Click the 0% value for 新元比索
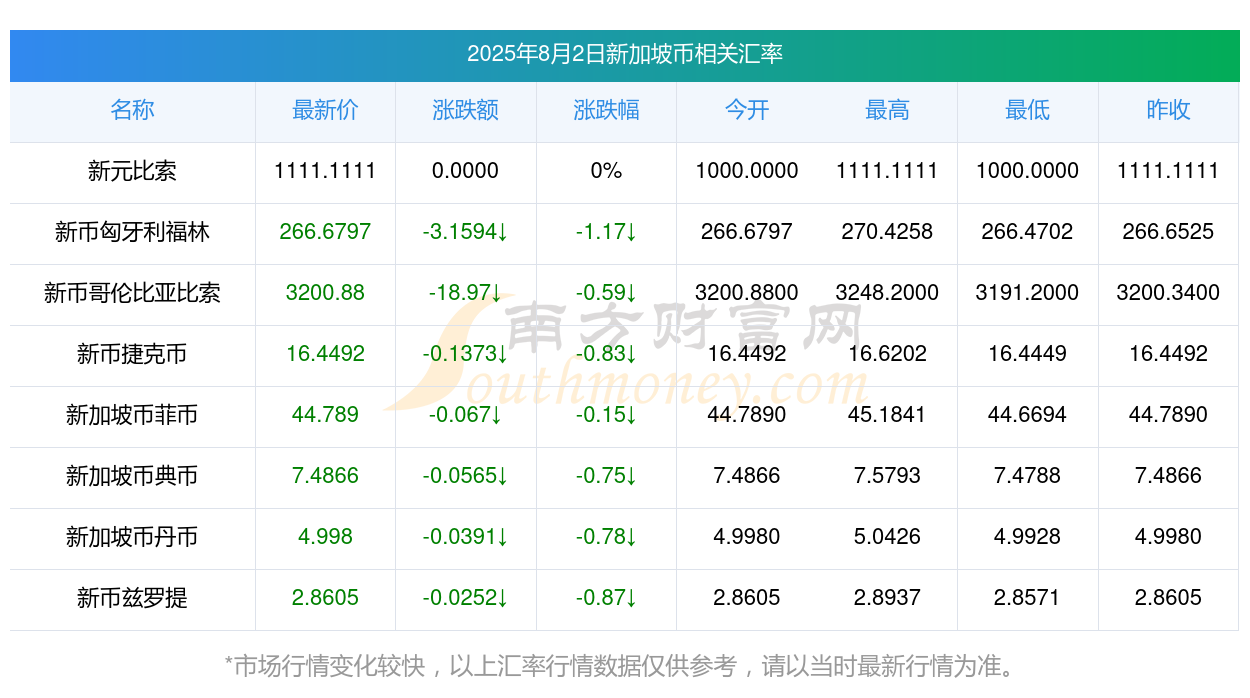The width and height of the screenshot is (1250, 698). [x=606, y=171]
